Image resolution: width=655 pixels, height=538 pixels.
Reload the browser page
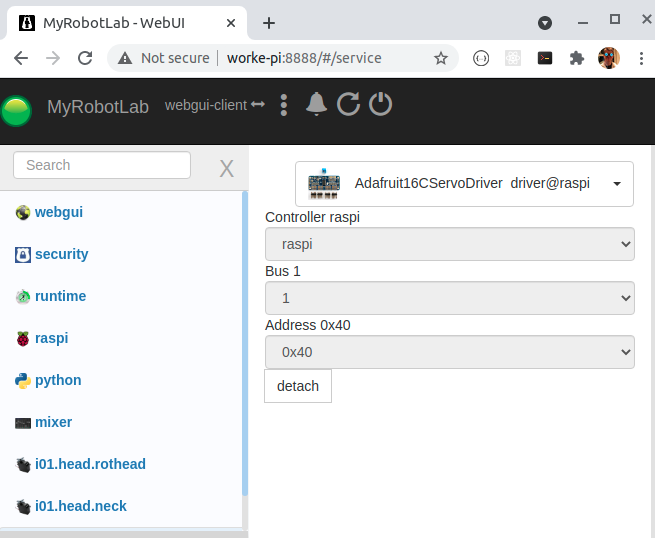[85, 58]
